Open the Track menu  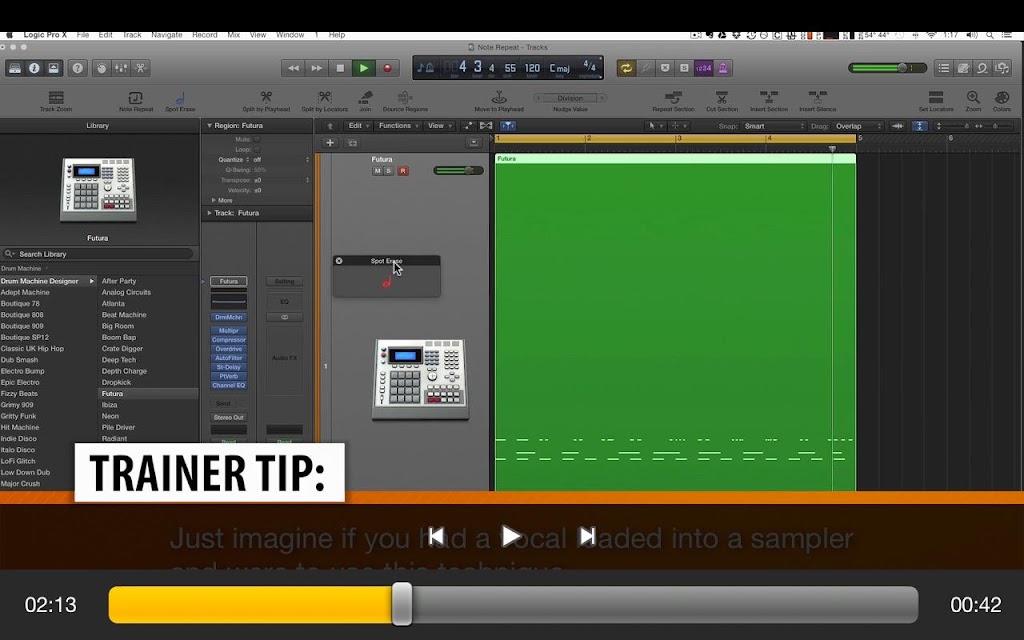pyautogui.click(x=132, y=35)
